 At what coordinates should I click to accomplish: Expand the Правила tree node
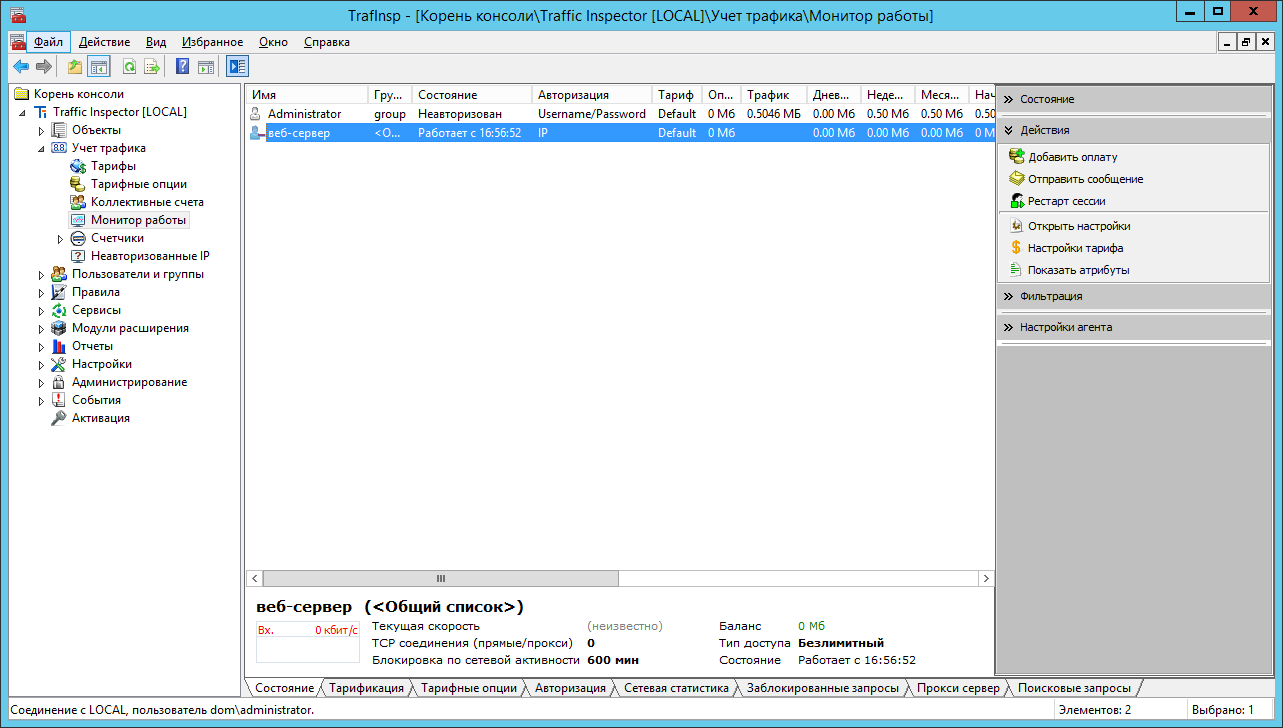tap(41, 293)
